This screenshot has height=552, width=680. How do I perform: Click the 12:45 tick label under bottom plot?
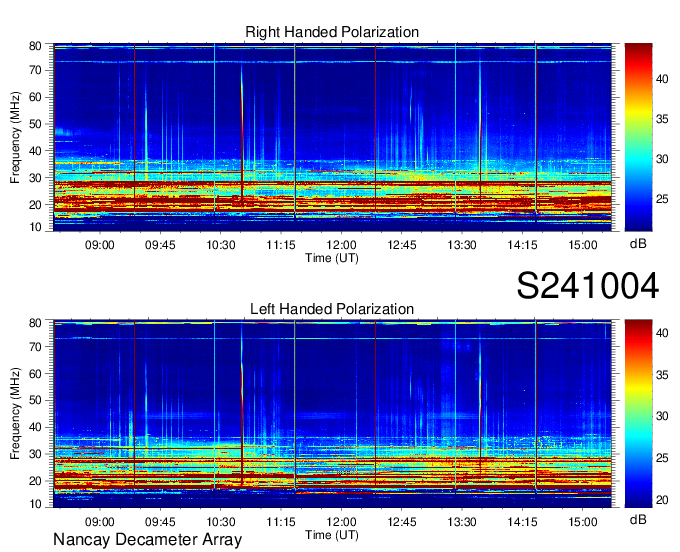click(402, 522)
